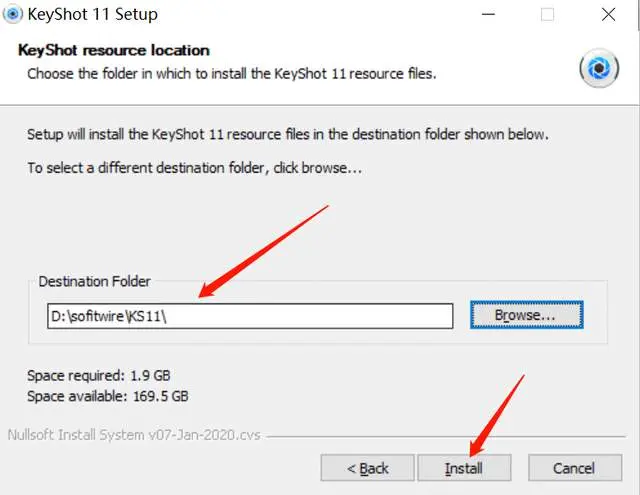Go to previous step with Back button
Viewport: 640px width, 495px height.
pos(367,468)
